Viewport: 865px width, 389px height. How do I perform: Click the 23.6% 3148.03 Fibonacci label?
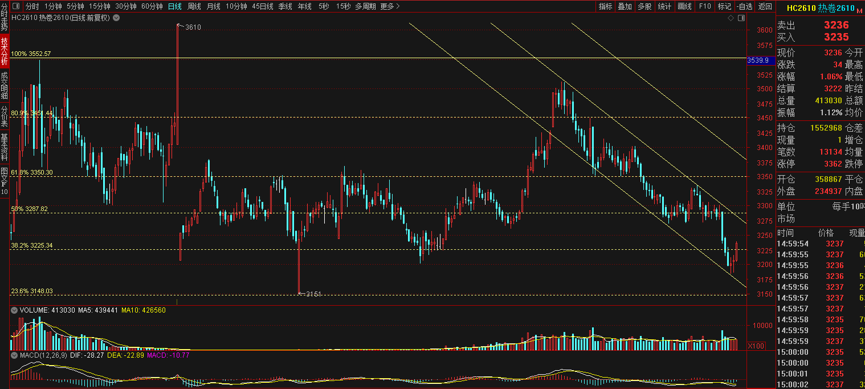point(32,291)
